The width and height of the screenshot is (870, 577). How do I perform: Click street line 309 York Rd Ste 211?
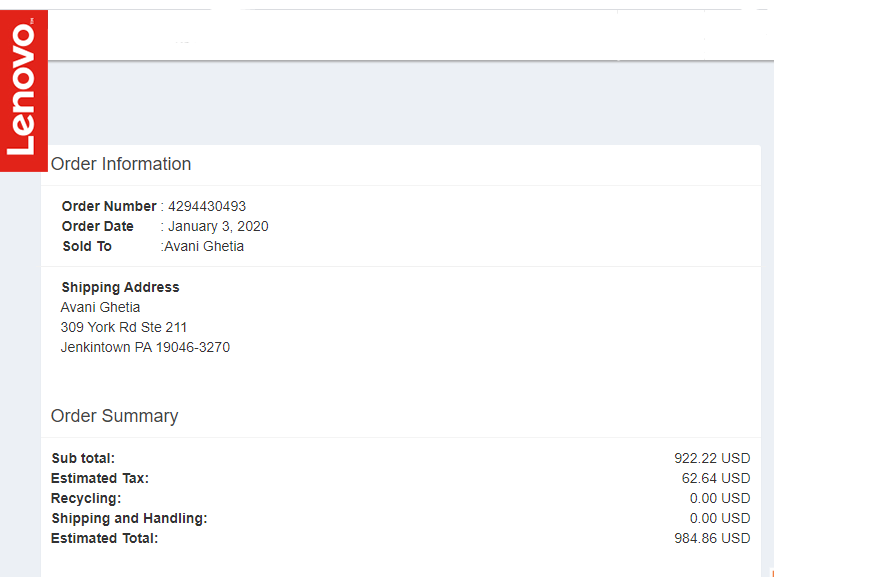124,327
